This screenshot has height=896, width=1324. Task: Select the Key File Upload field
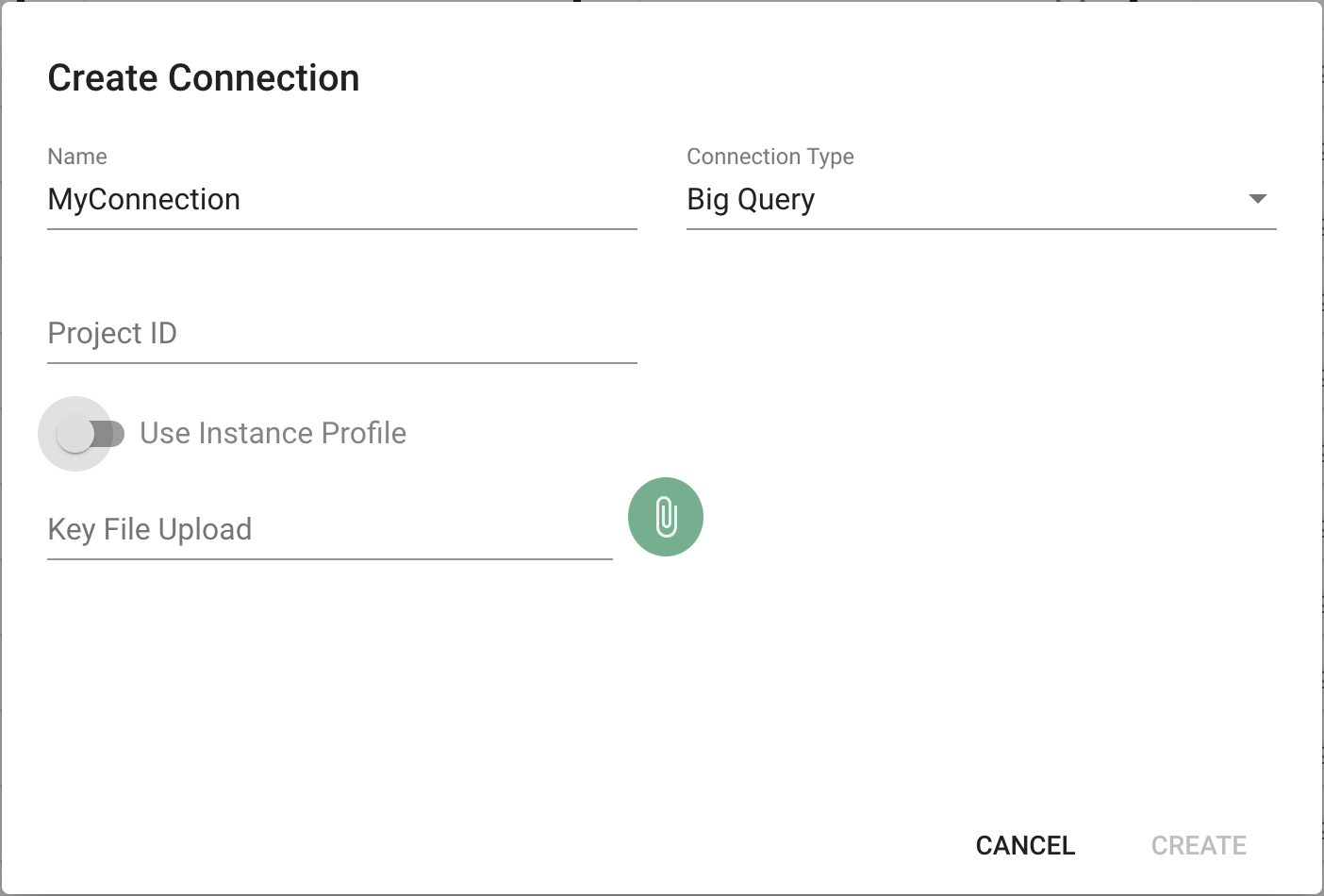tap(330, 529)
